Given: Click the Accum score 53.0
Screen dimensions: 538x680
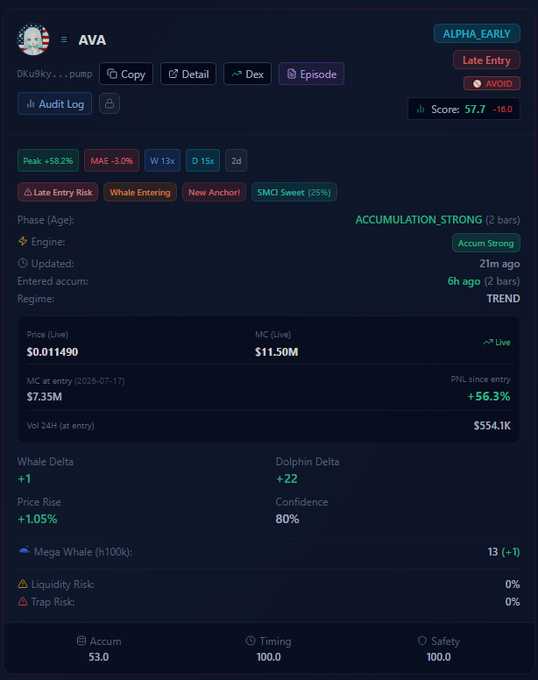Looking at the screenshot, I should pyautogui.click(x=99, y=657).
